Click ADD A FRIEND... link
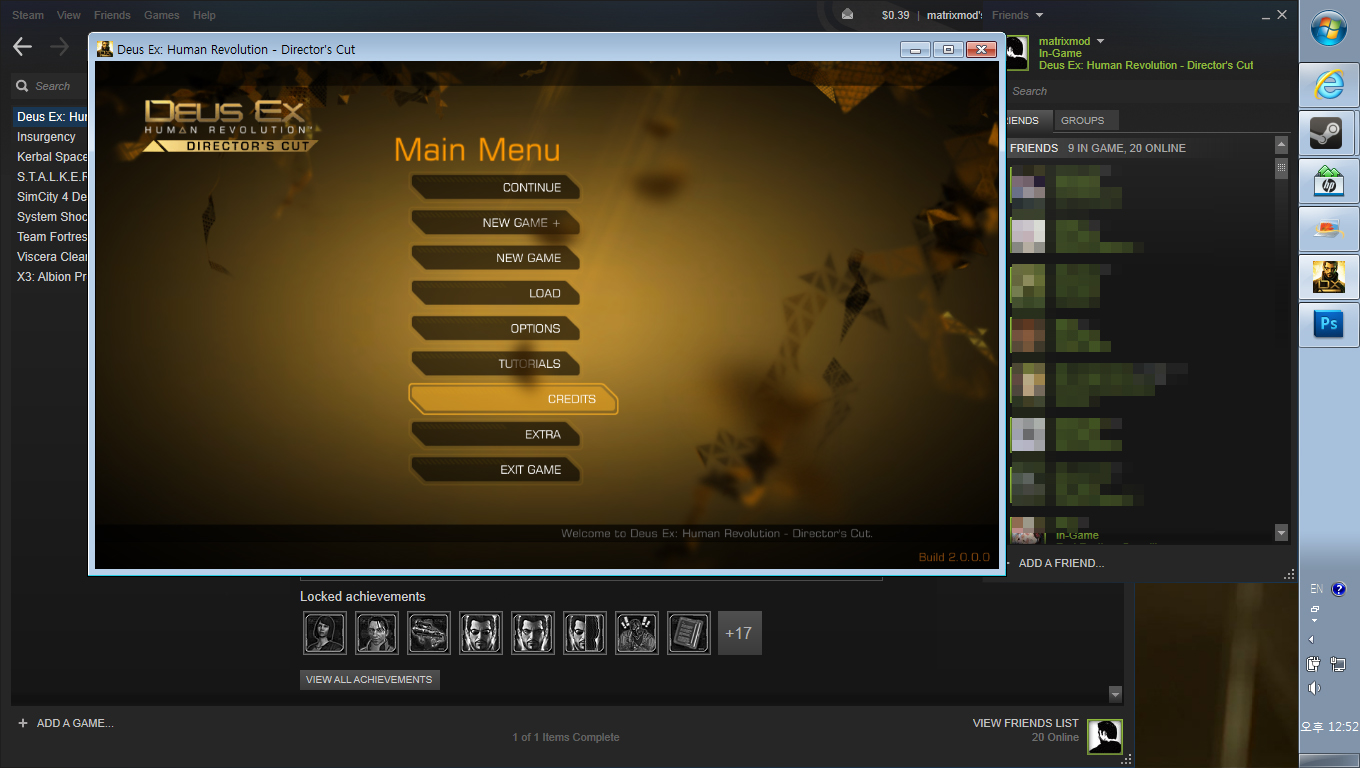The image size is (1360, 768). (x=1061, y=563)
